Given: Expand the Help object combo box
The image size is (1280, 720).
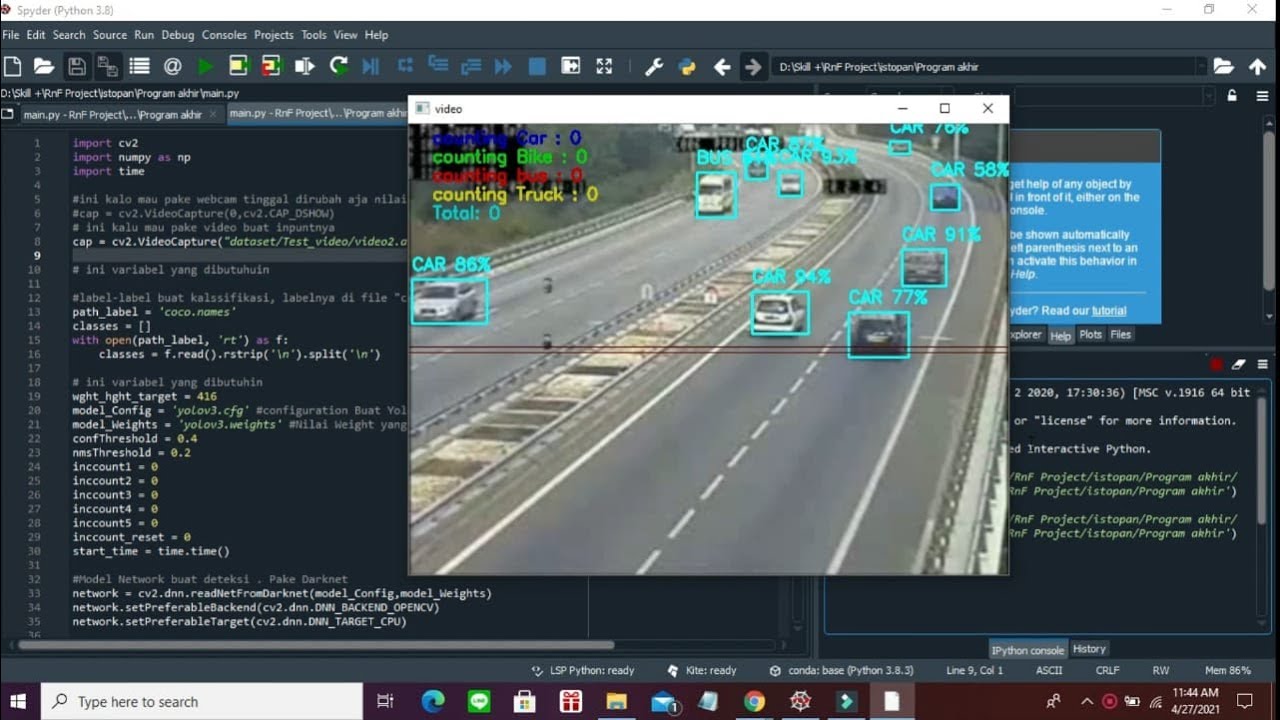Looking at the screenshot, I should [1210, 96].
